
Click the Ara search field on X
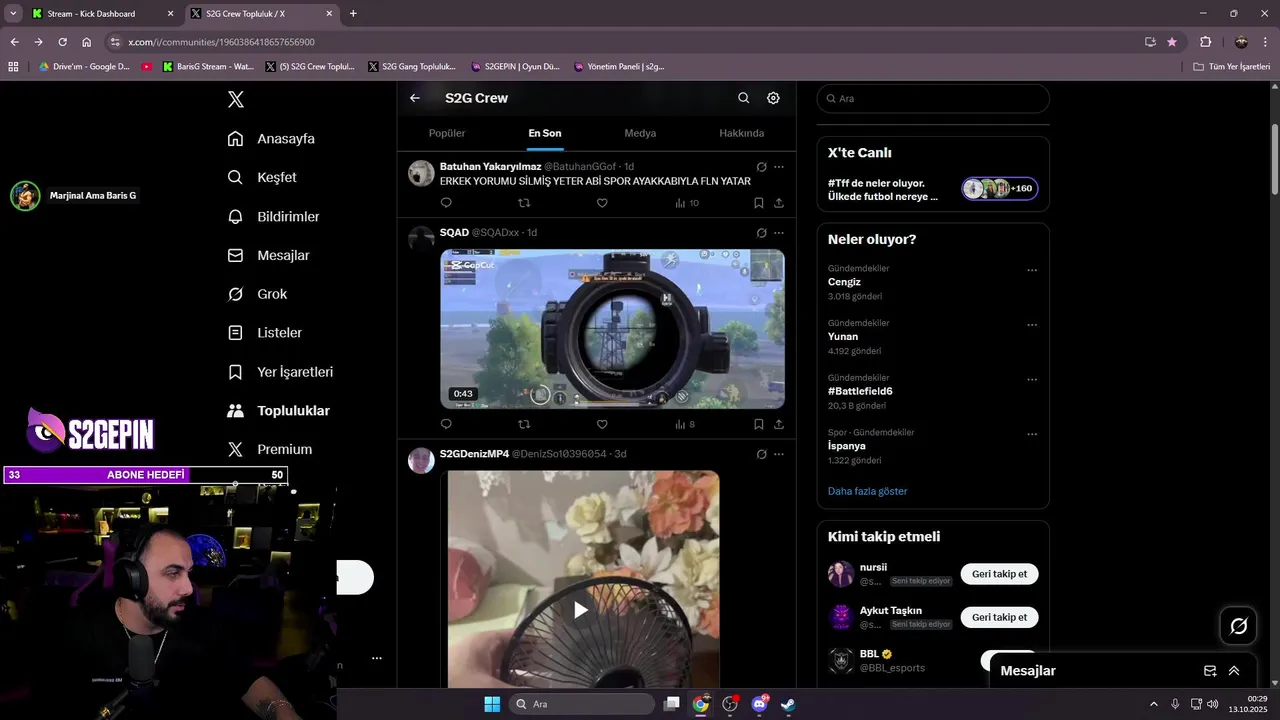click(x=933, y=98)
